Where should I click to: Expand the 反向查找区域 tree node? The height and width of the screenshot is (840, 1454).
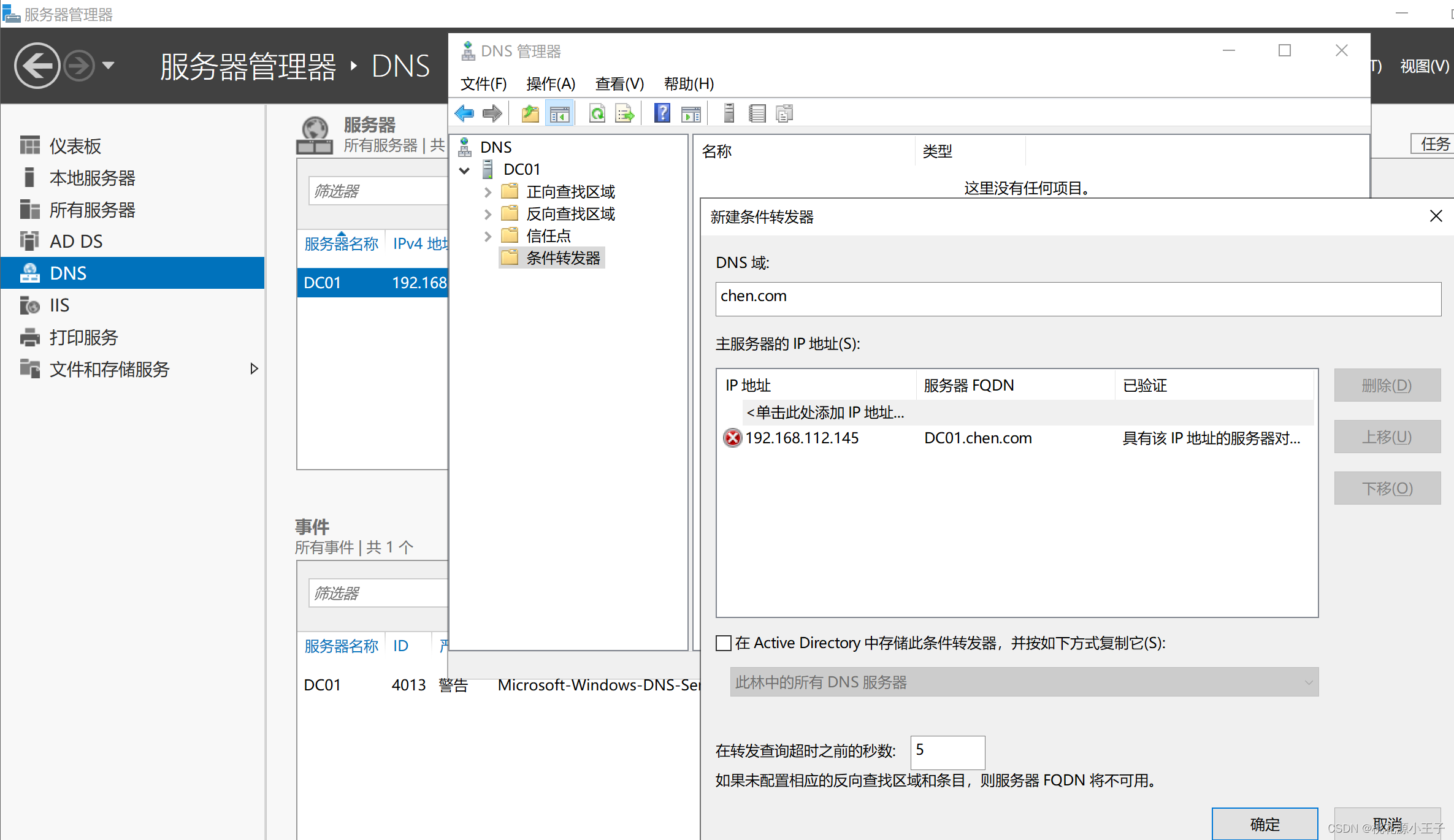tap(487, 213)
